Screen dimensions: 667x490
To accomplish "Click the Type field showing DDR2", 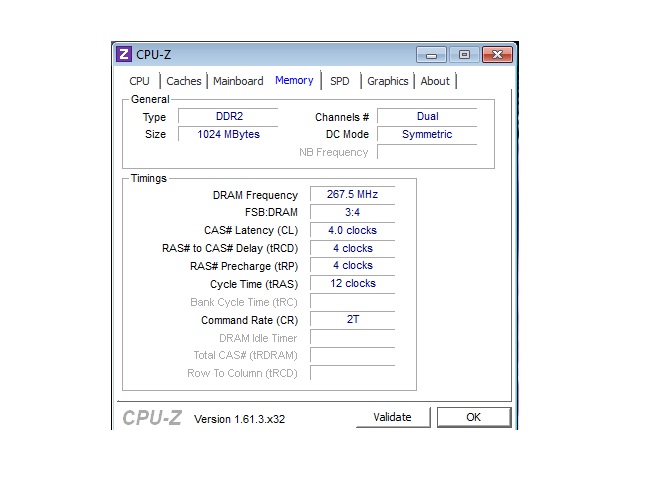I will click(x=228, y=117).
